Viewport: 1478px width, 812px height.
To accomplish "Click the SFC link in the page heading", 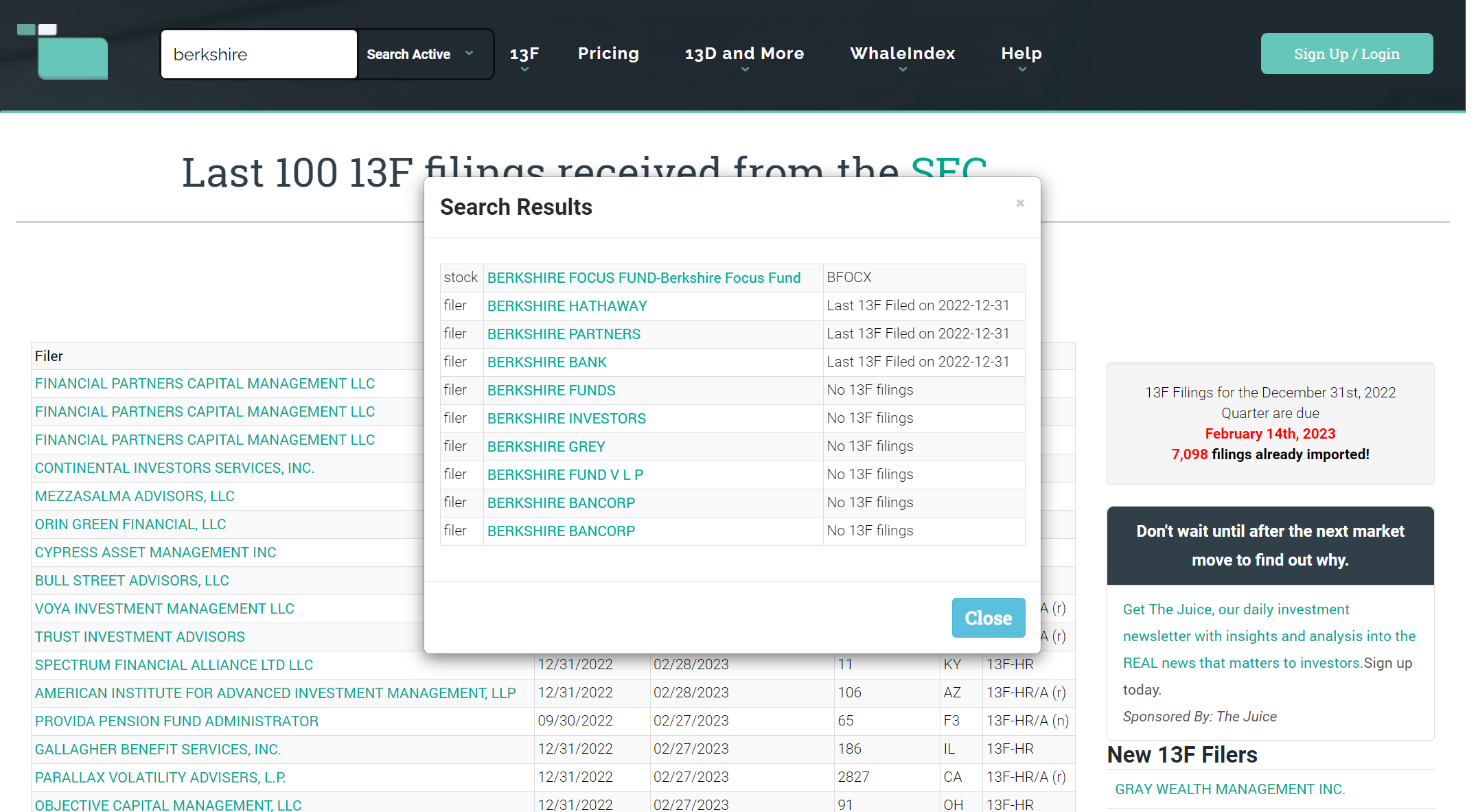I will point(948,172).
